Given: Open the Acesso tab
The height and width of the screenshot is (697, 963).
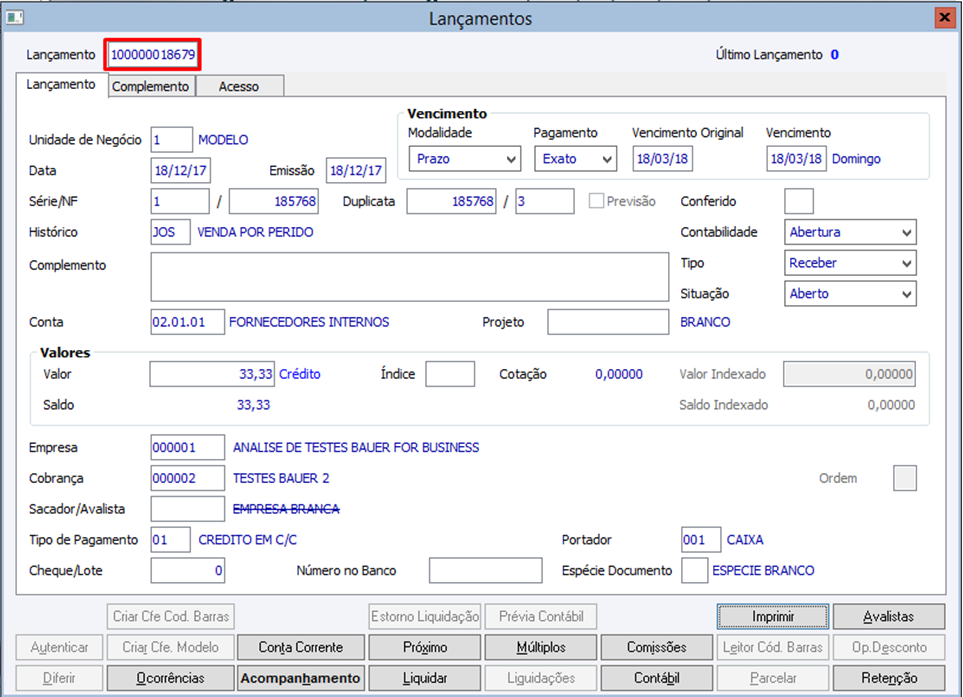Looking at the screenshot, I should coord(240,86).
